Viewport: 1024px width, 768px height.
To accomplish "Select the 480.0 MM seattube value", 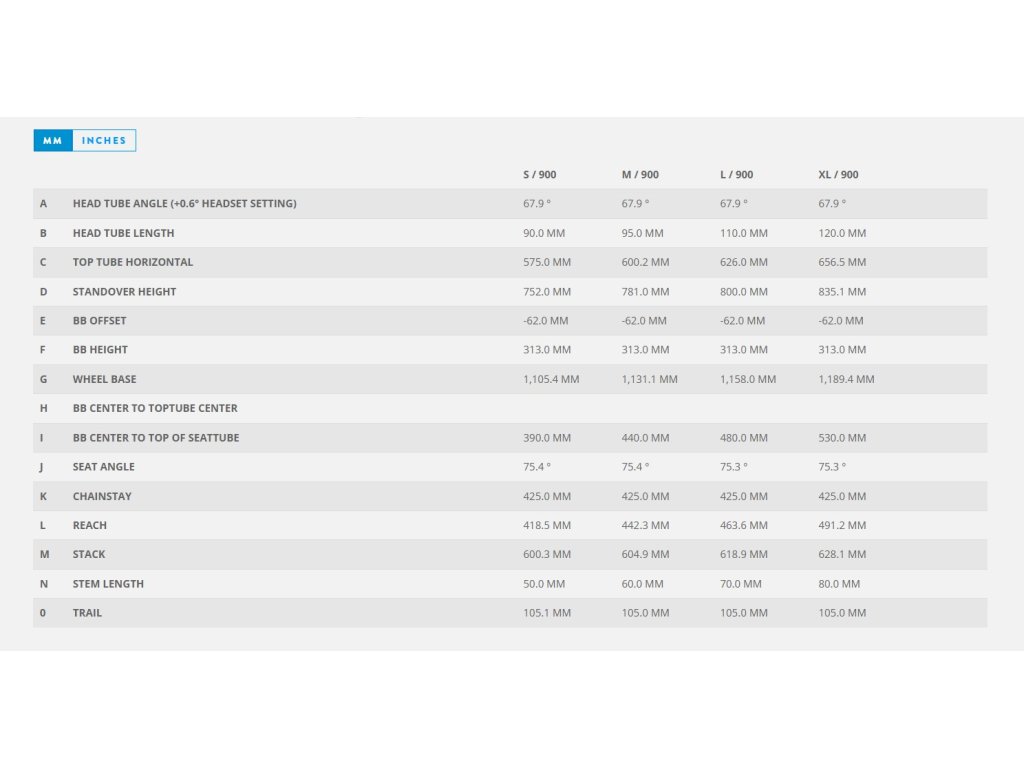I will point(744,438).
